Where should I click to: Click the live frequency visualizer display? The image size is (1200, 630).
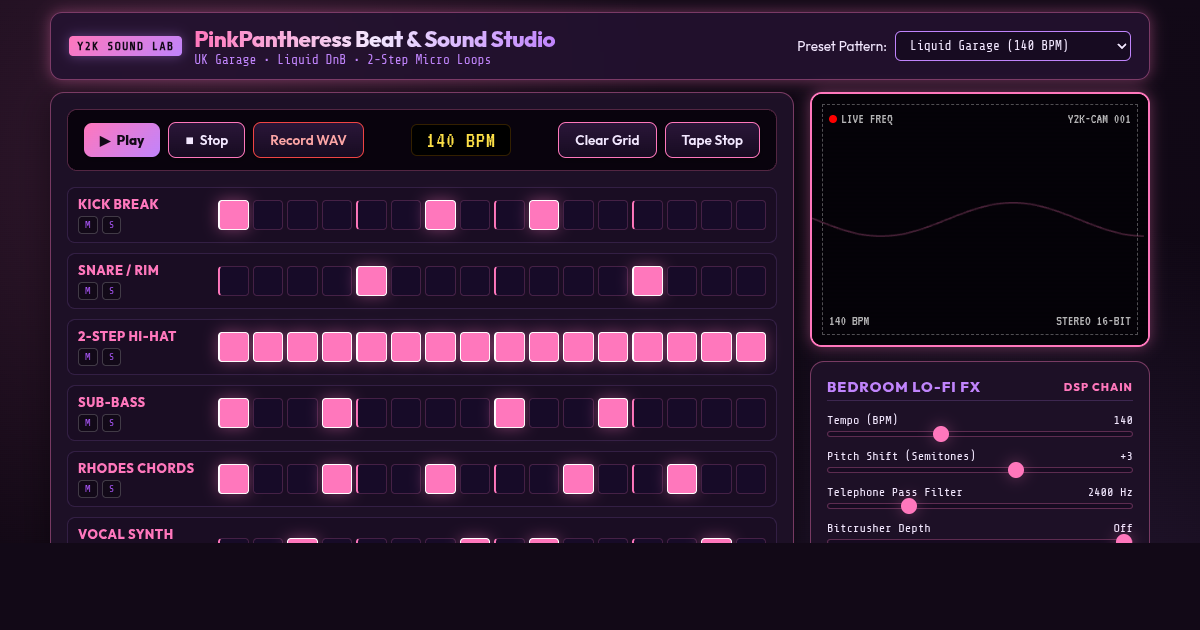[x=980, y=220]
